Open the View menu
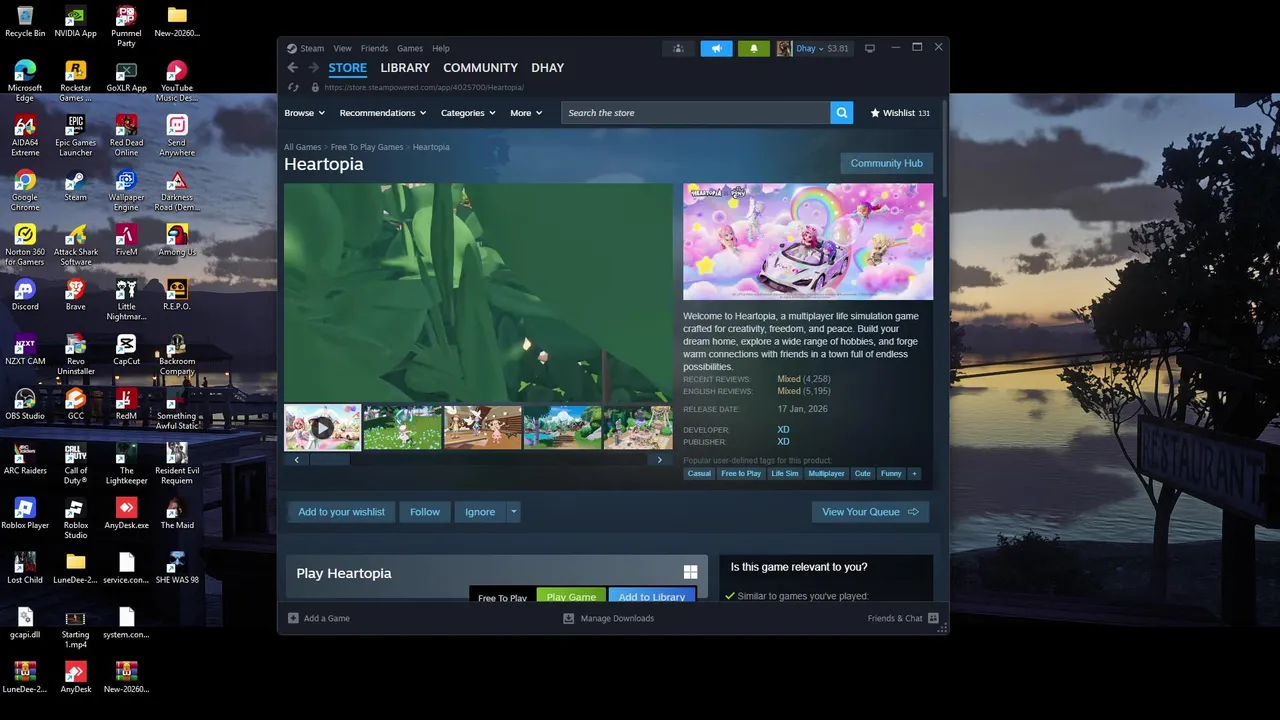The height and width of the screenshot is (720, 1280). [342, 48]
